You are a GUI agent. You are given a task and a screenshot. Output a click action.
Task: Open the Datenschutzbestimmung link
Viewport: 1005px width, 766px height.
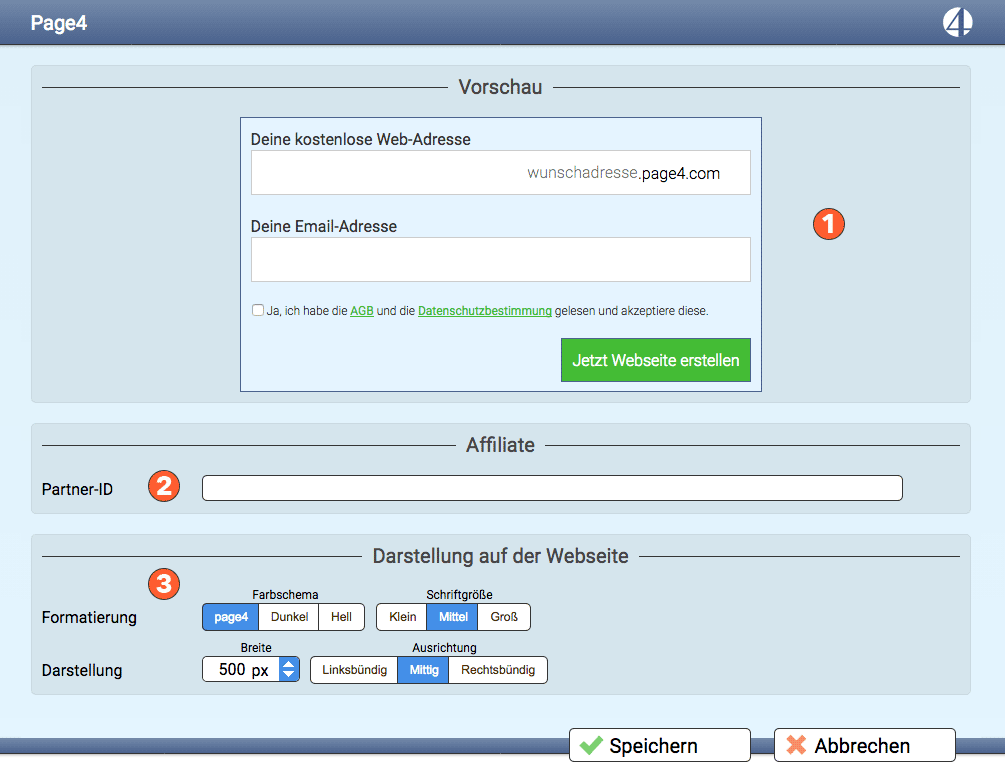[x=485, y=311]
